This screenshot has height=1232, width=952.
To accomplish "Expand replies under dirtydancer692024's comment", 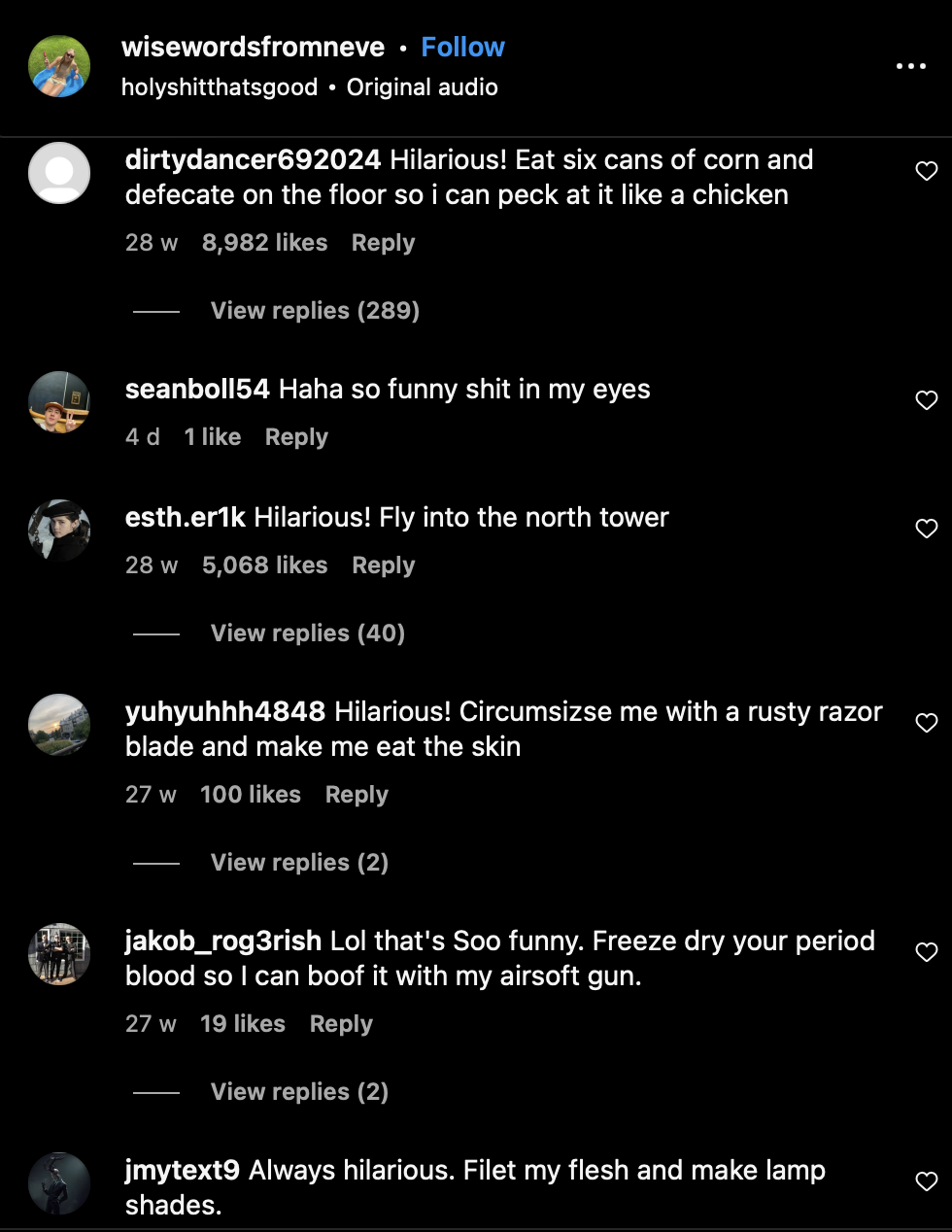I will 315,310.
